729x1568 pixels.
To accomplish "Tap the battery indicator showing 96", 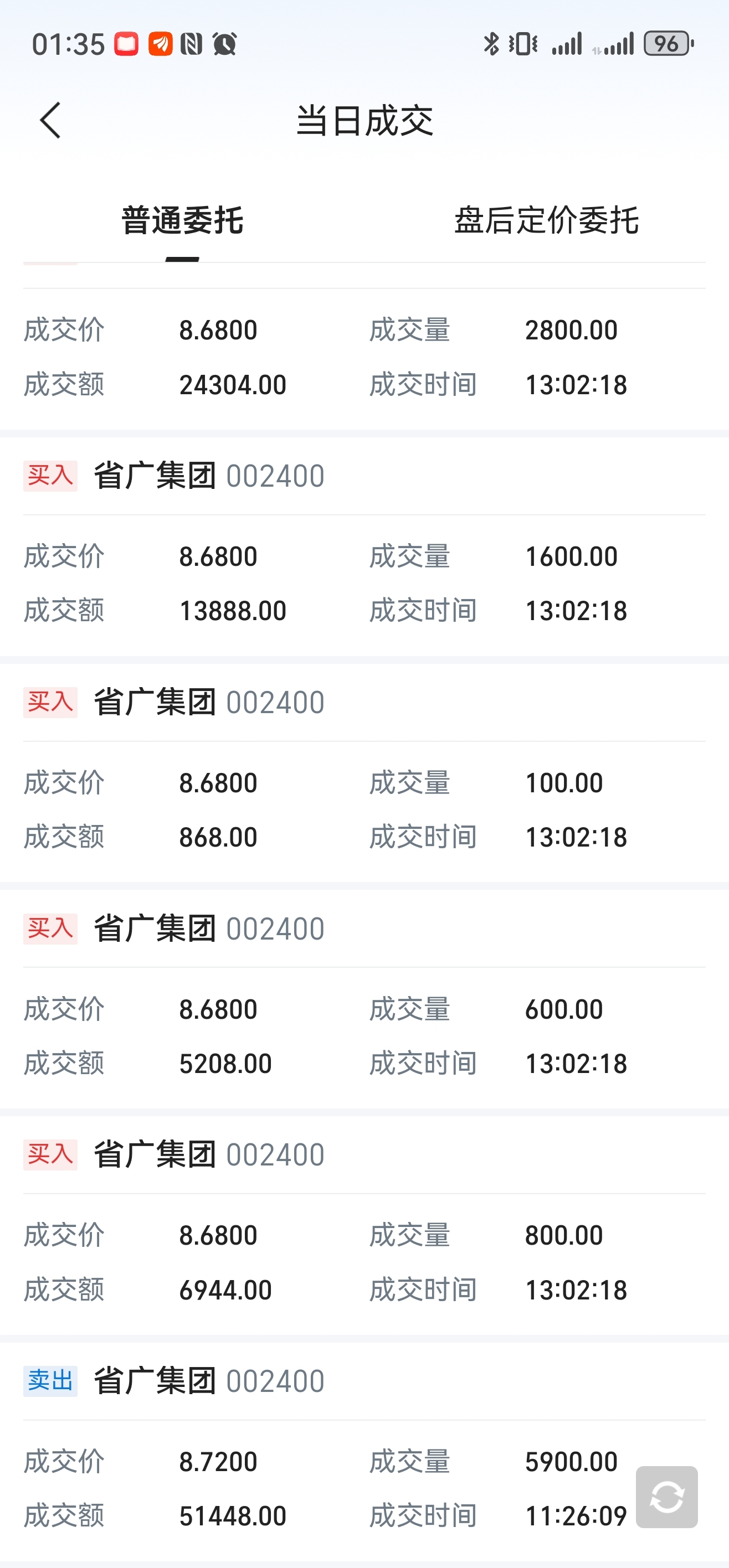I will pos(668,44).
